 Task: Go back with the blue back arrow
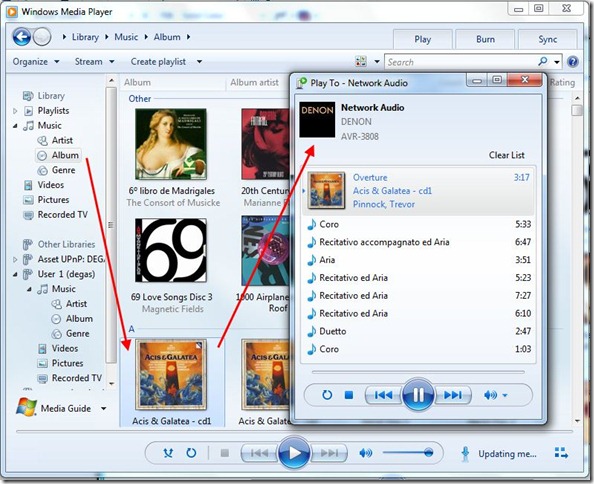pos(22,37)
